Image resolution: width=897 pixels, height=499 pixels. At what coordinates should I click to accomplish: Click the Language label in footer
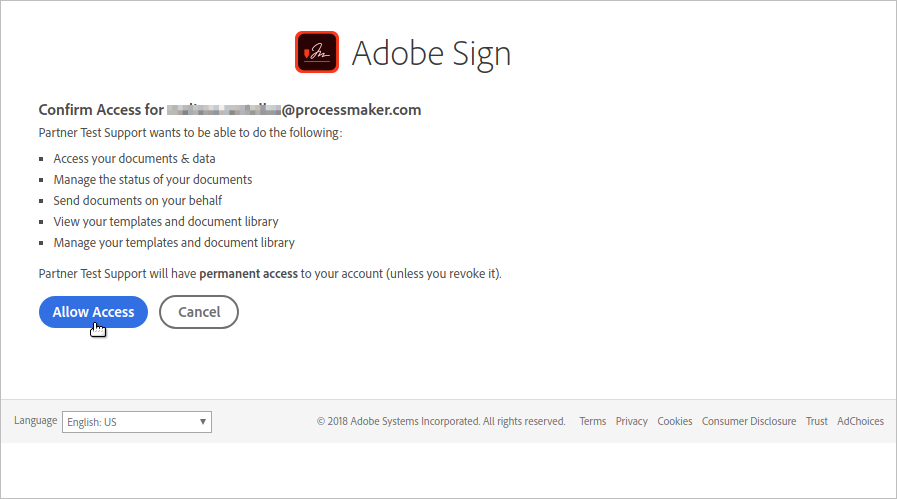tap(35, 421)
